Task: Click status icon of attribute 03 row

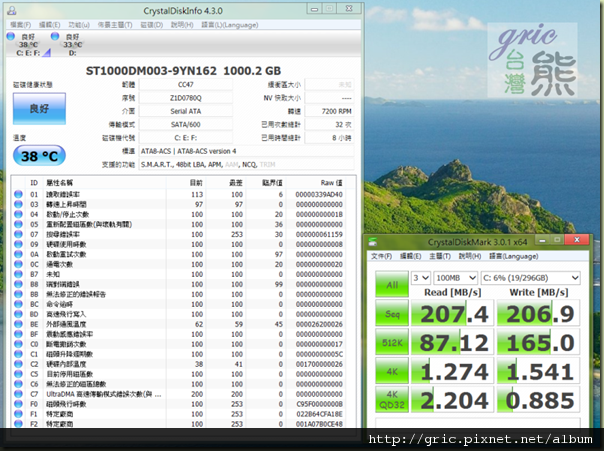Action: click(18, 204)
